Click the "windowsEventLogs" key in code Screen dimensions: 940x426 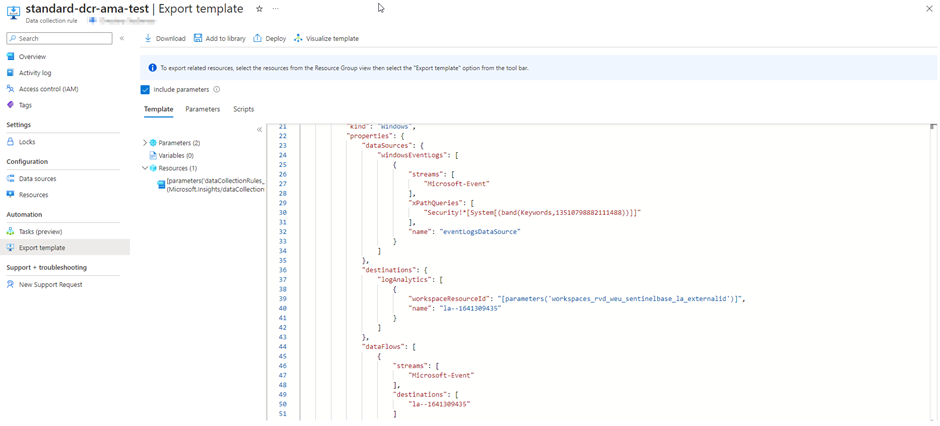411,155
